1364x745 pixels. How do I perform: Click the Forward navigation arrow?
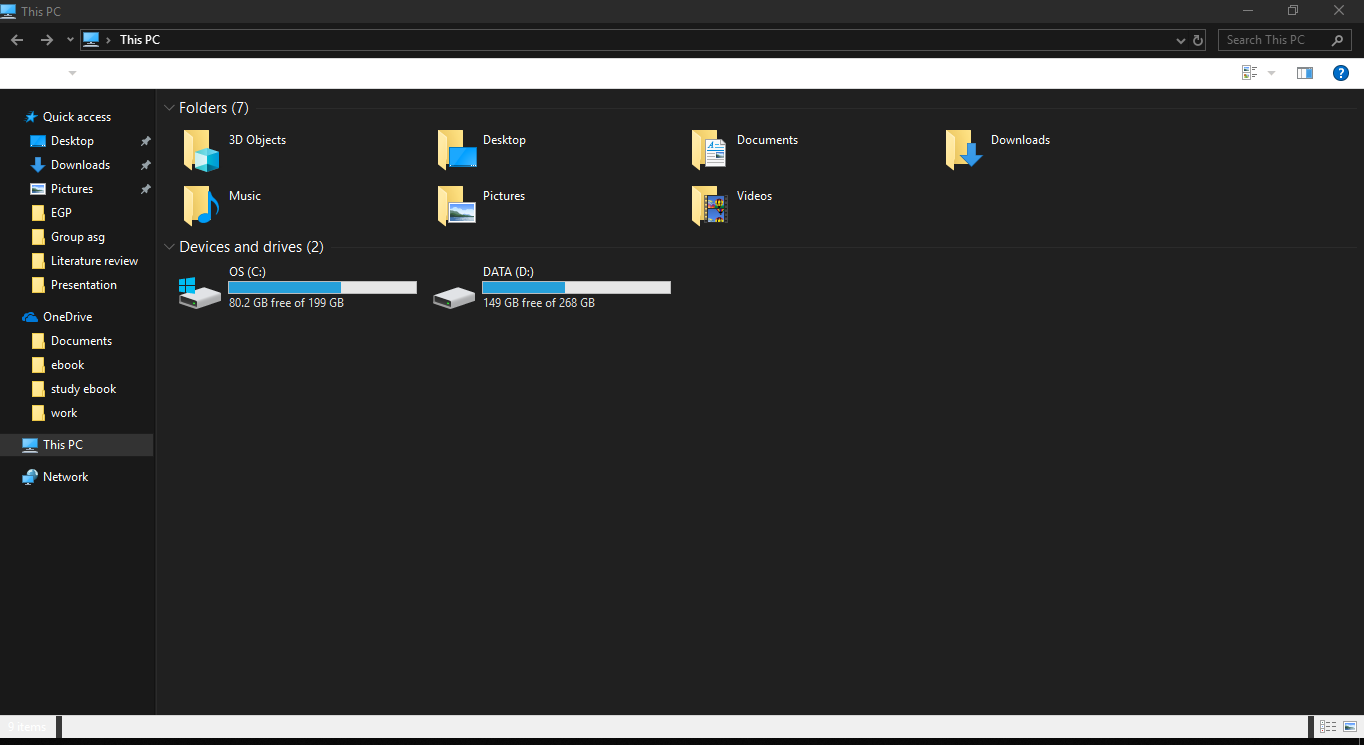[x=46, y=40]
